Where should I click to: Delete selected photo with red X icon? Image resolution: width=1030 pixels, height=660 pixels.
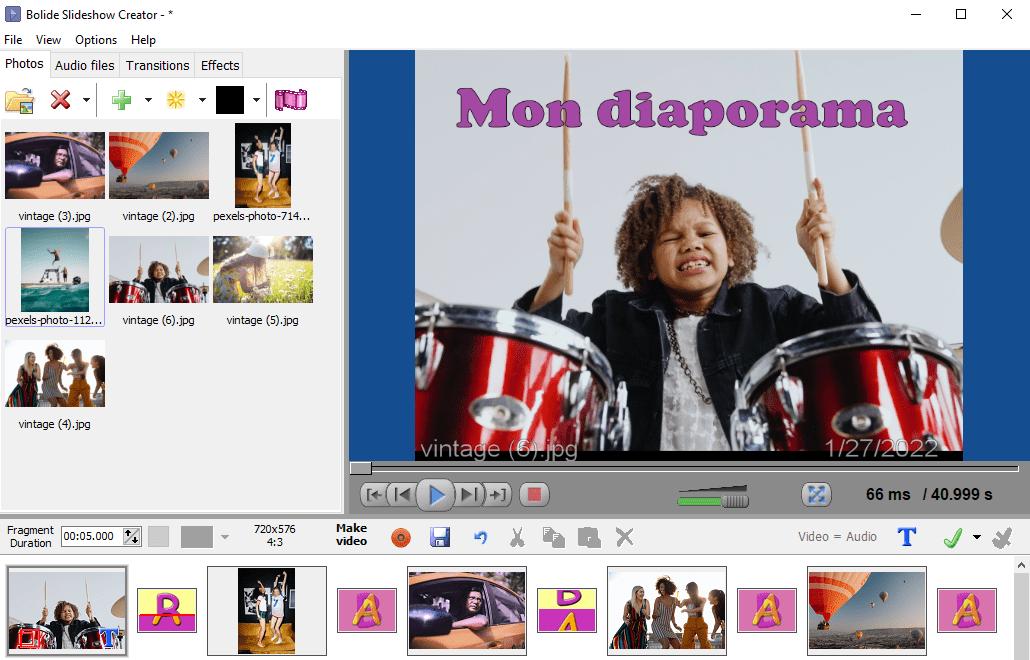coord(58,99)
